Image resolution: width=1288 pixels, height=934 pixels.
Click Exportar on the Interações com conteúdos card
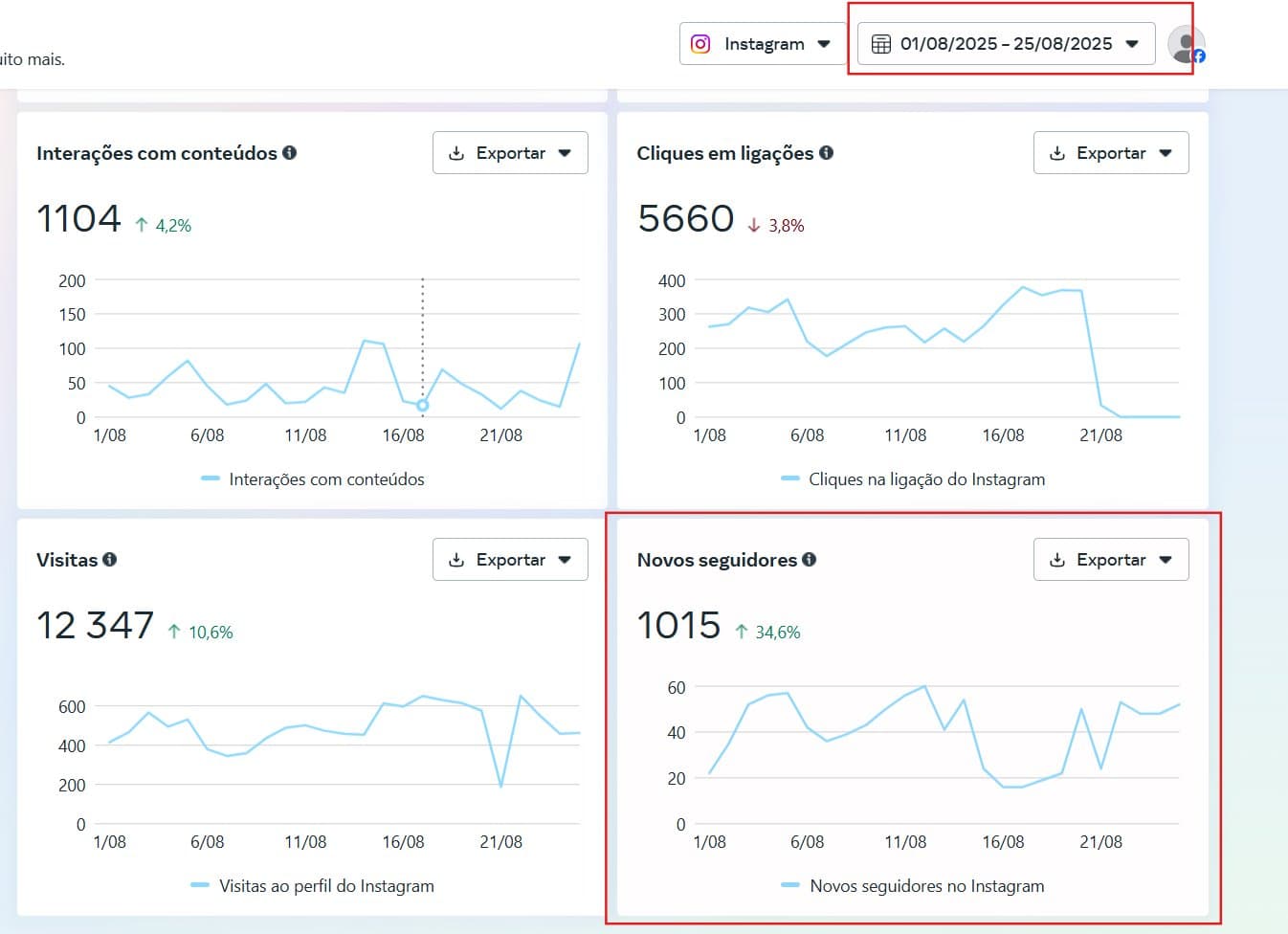[508, 152]
